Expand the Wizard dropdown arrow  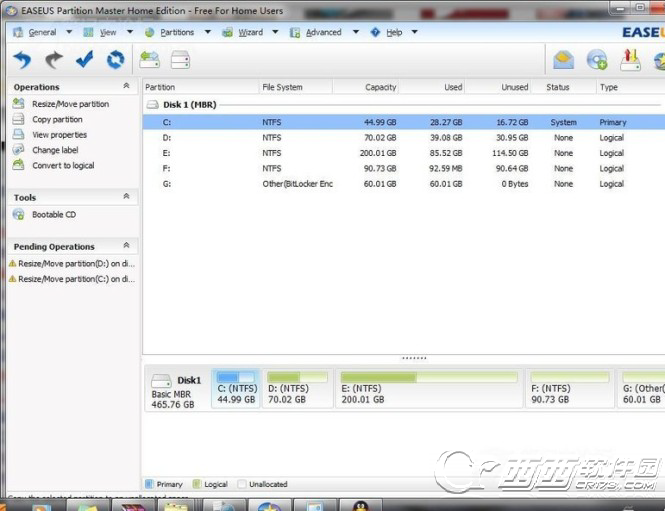pos(275,32)
